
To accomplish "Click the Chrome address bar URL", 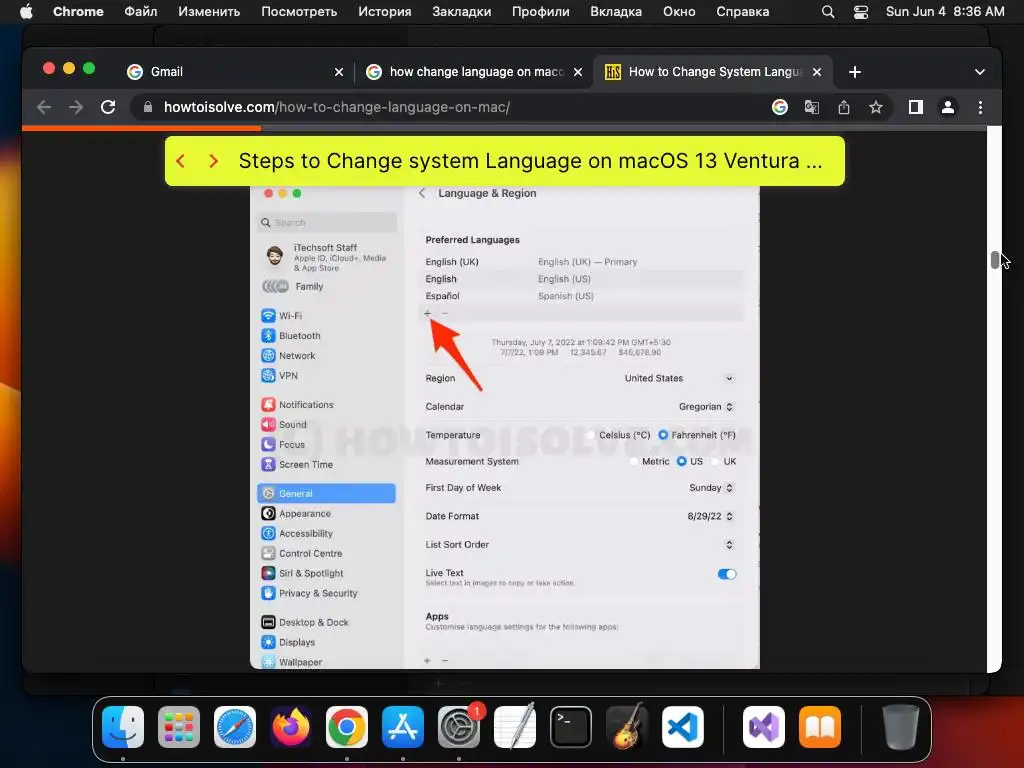I will (336, 107).
